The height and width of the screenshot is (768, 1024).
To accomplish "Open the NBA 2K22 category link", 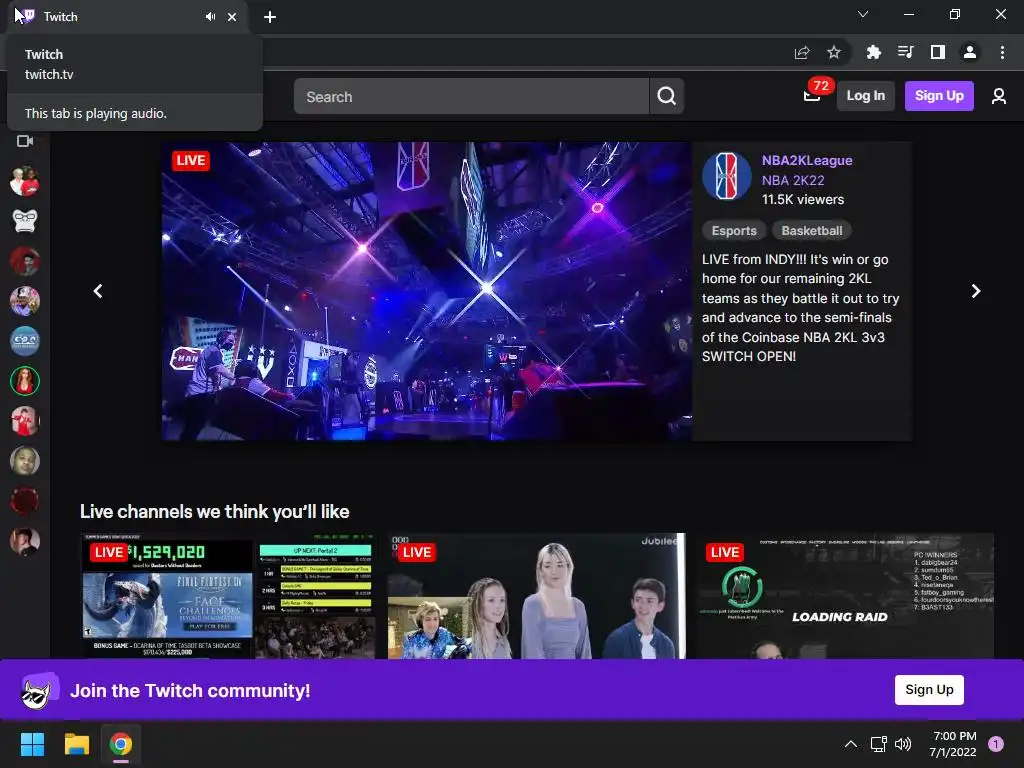I will (x=793, y=180).
